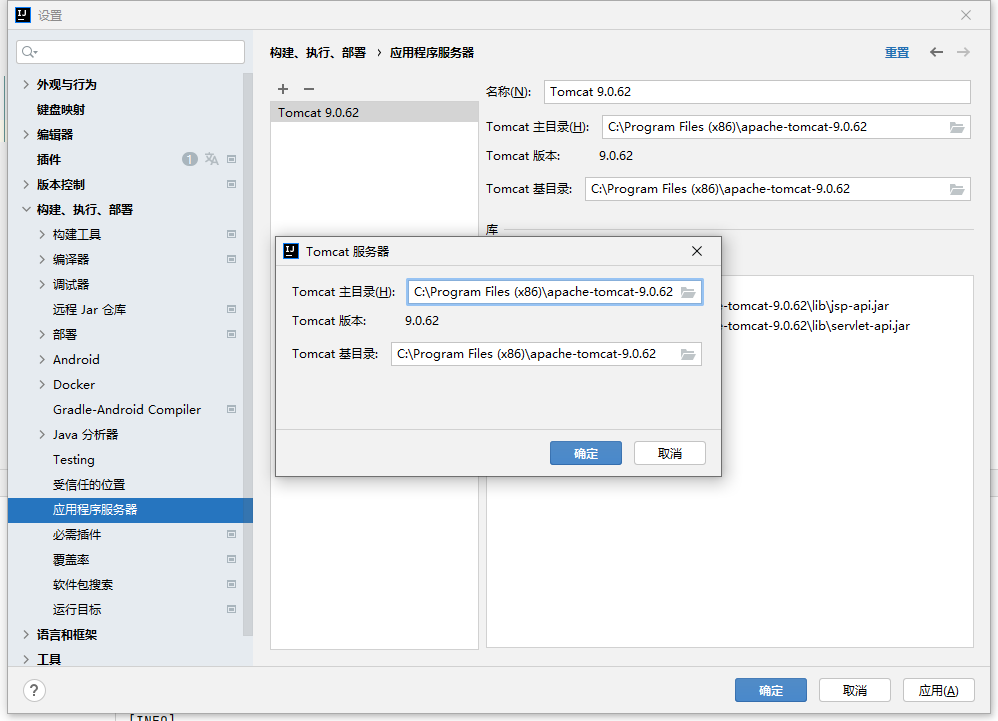Close the 设置 window

click(x=966, y=15)
